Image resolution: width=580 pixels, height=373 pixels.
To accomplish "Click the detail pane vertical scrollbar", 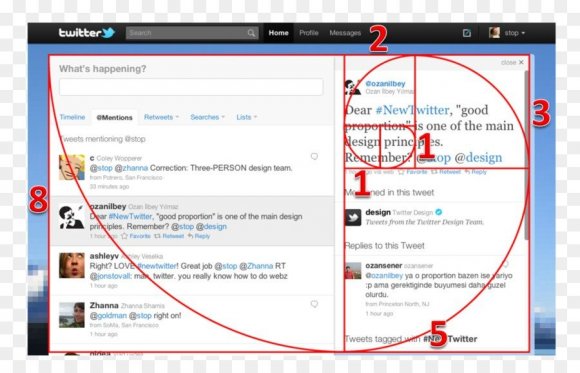I will point(526,155).
